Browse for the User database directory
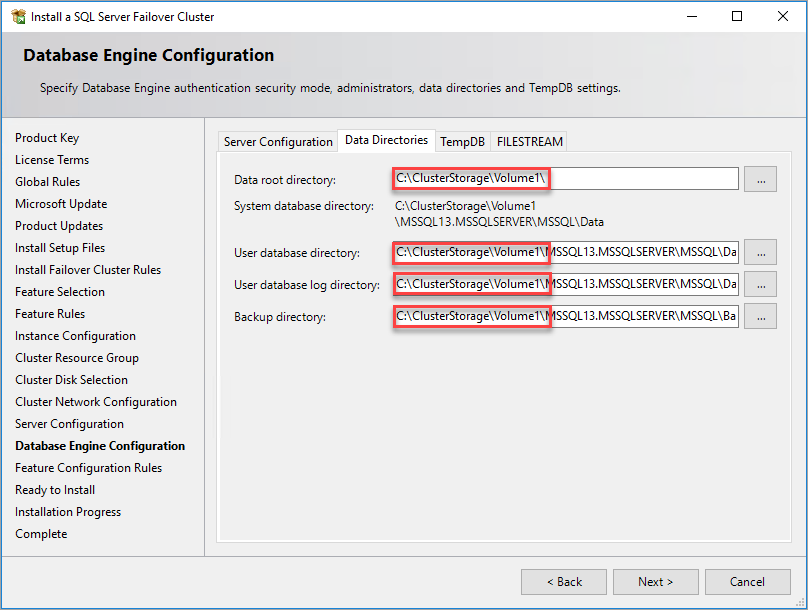The width and height of the screenshot is (808, 610). tap(760, 253)
